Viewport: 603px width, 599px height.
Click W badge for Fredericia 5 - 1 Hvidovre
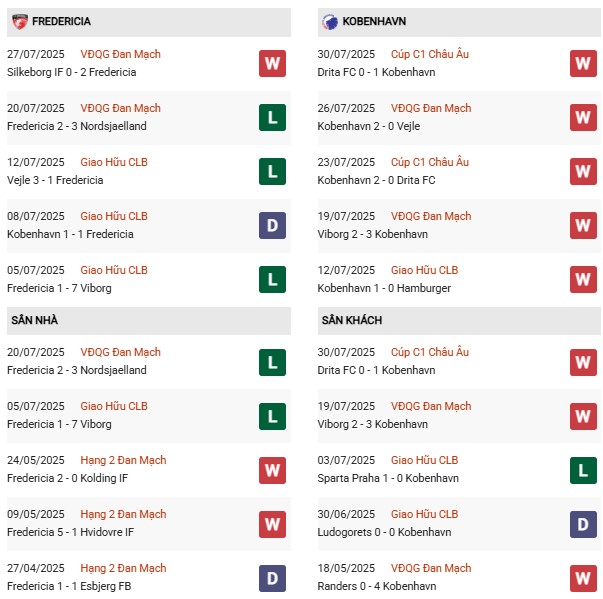pyautogui.click(x=271, y=524)
